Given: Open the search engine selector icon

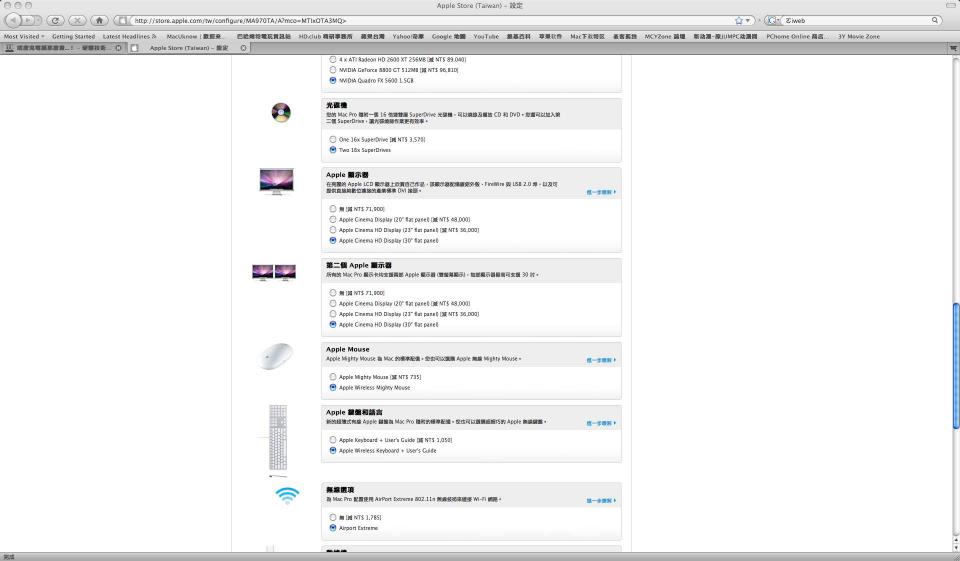Looking at the screenshot, I should pos(772,20).
